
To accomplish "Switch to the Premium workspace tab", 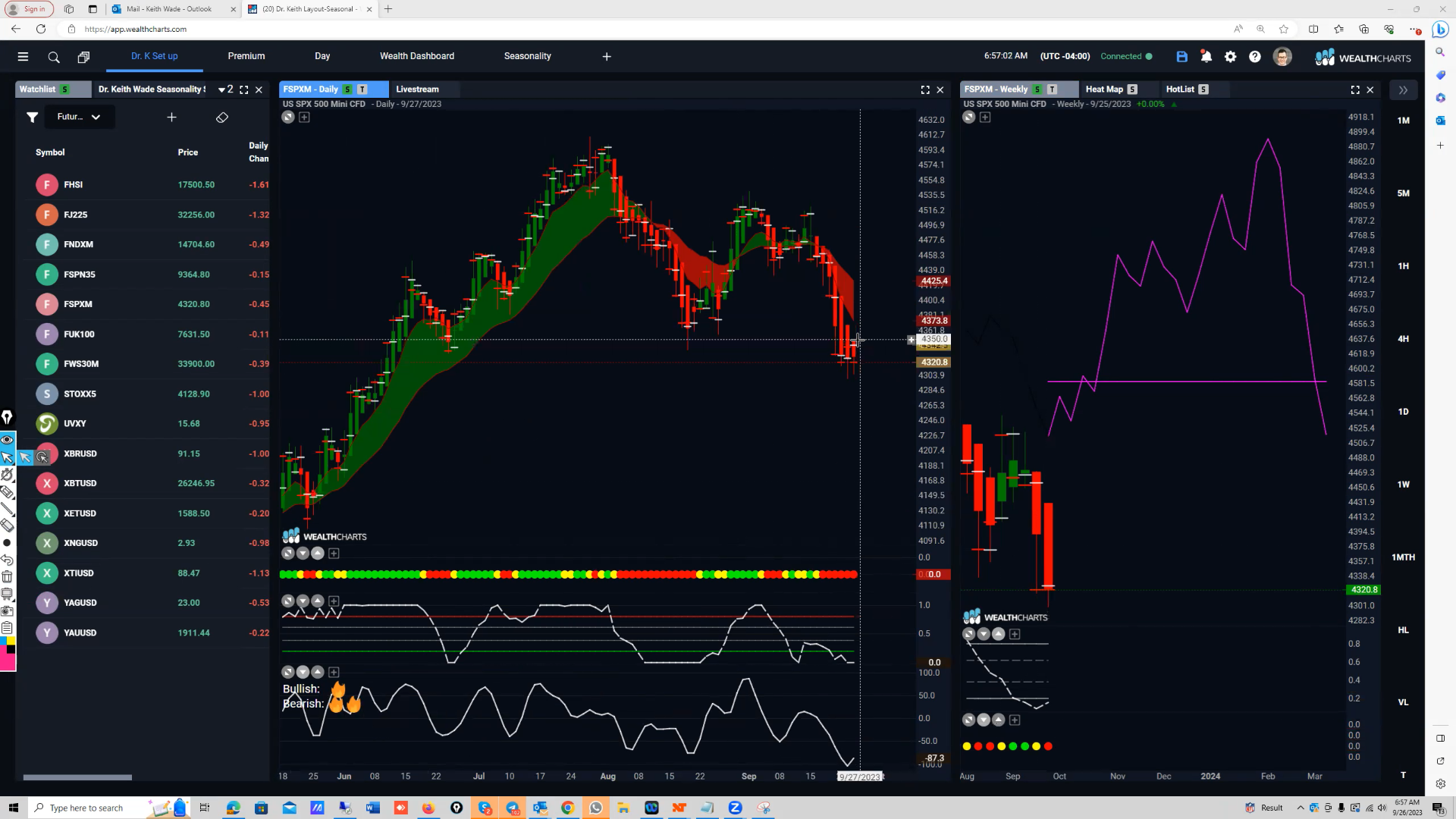I will [246, 56].
